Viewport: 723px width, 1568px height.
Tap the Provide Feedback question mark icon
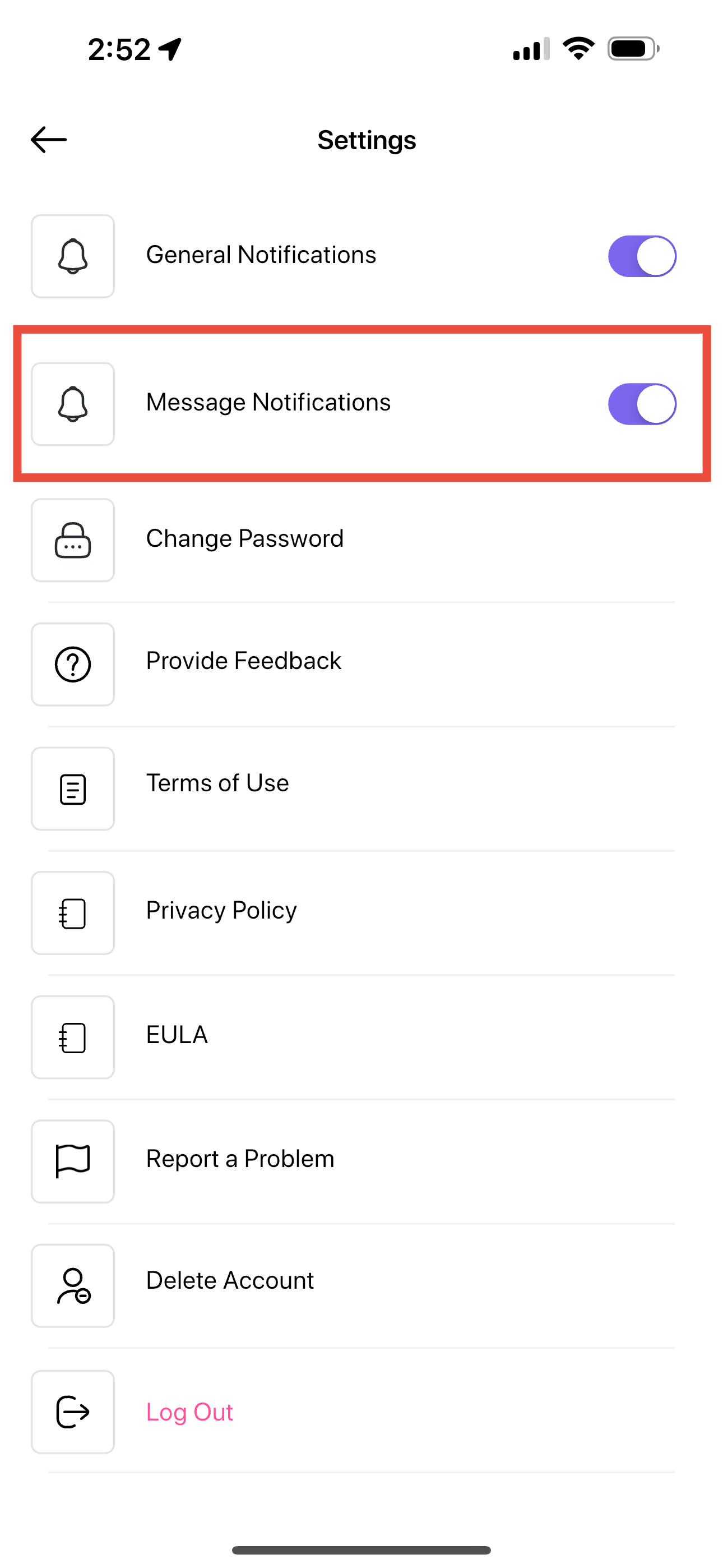click(73, 664)
